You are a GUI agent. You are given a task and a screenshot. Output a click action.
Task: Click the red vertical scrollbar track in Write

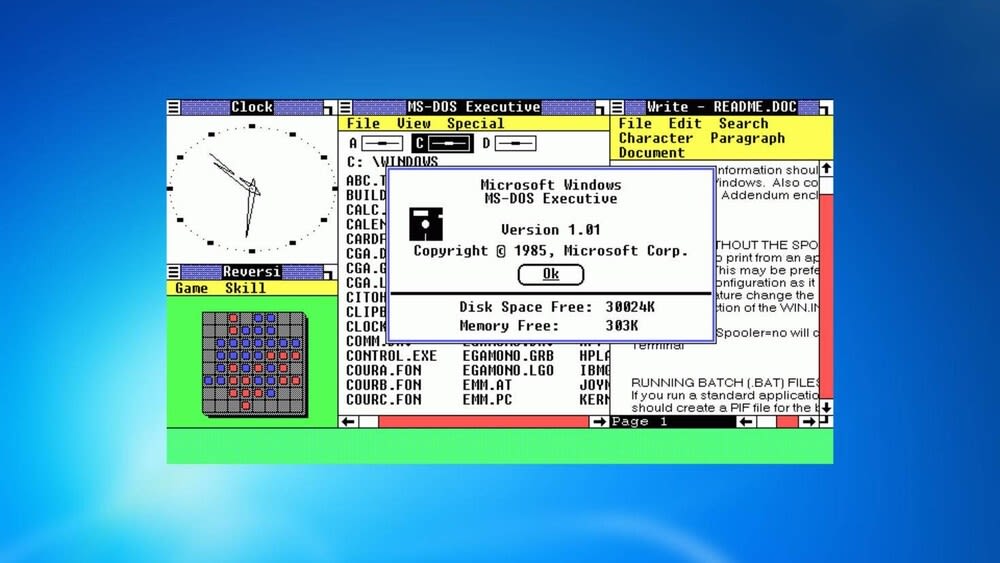click(826, 296)
